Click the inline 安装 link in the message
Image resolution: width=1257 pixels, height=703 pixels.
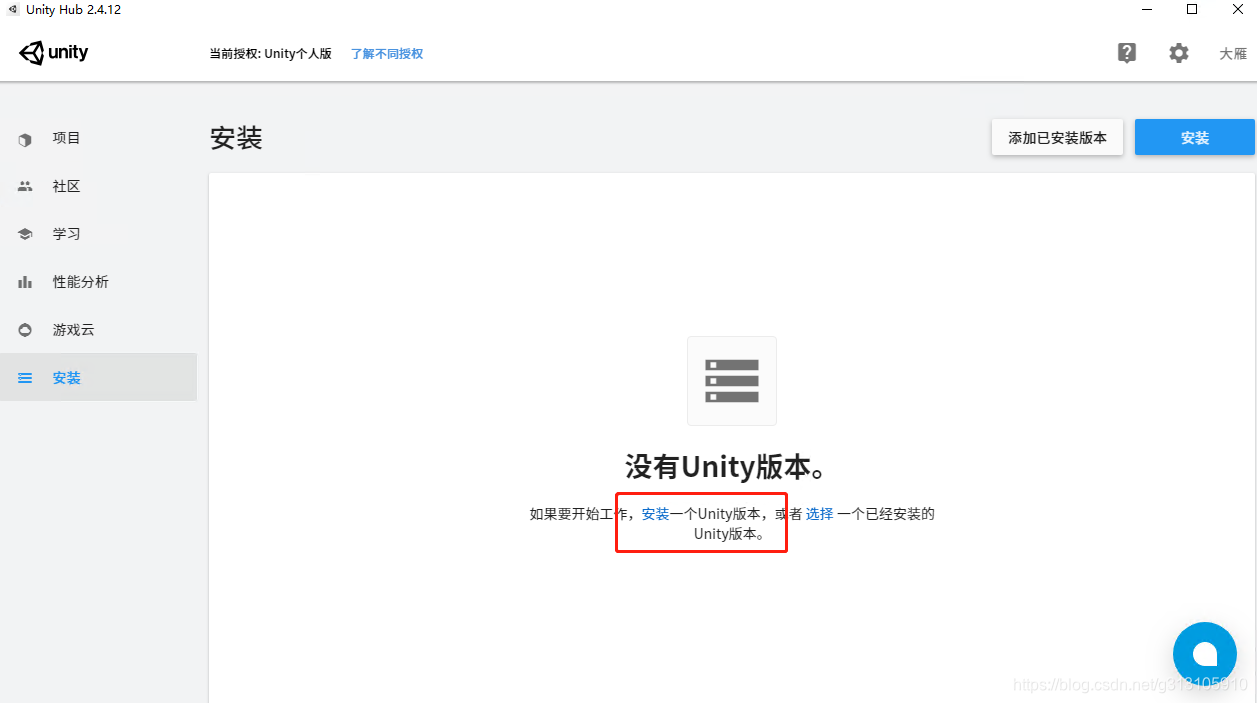(x=656, y=514)
